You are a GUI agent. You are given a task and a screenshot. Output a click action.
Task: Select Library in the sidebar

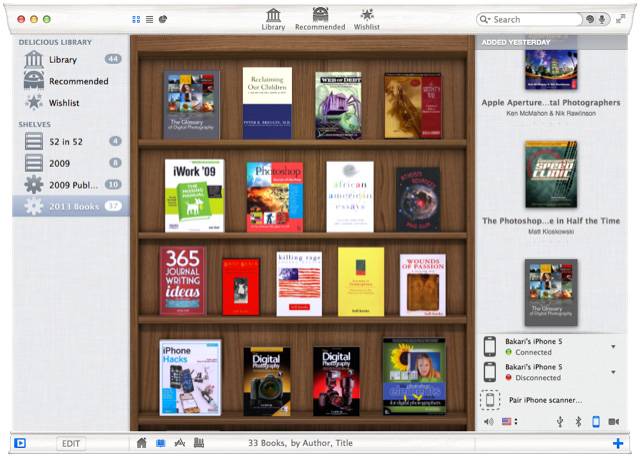coord(71,60)
